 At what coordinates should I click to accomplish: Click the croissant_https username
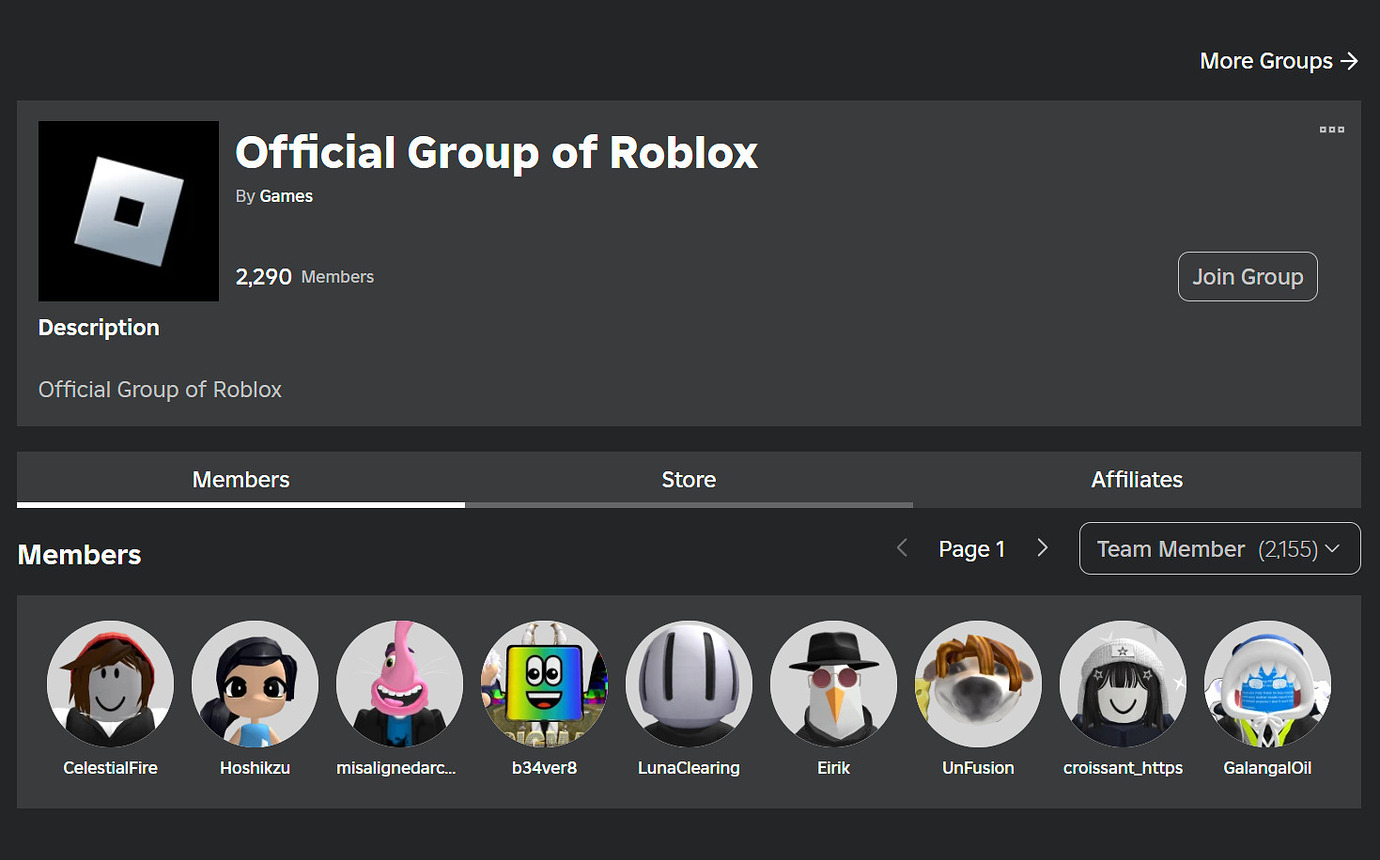(x=1122, y=768)
